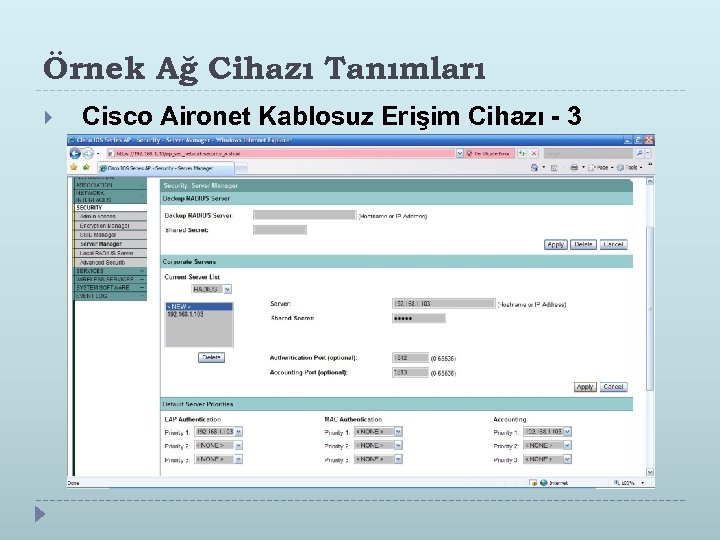The height and width of the screenshot is (540, 720).
Task: Expand SYSTEM SOFTWARE in the left navigation
Action: point(110,287)
